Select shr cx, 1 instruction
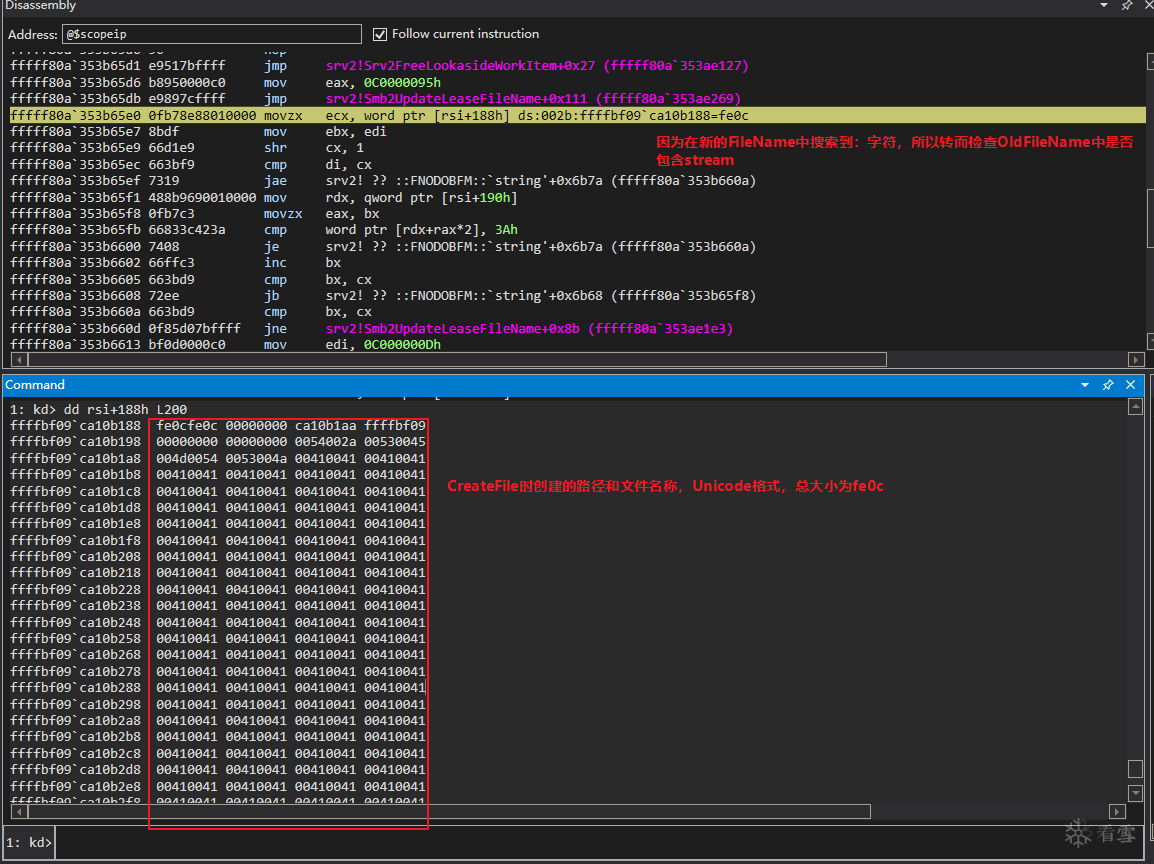The width and height of the screenshot is (1154, 864). [x=187, y=148]
